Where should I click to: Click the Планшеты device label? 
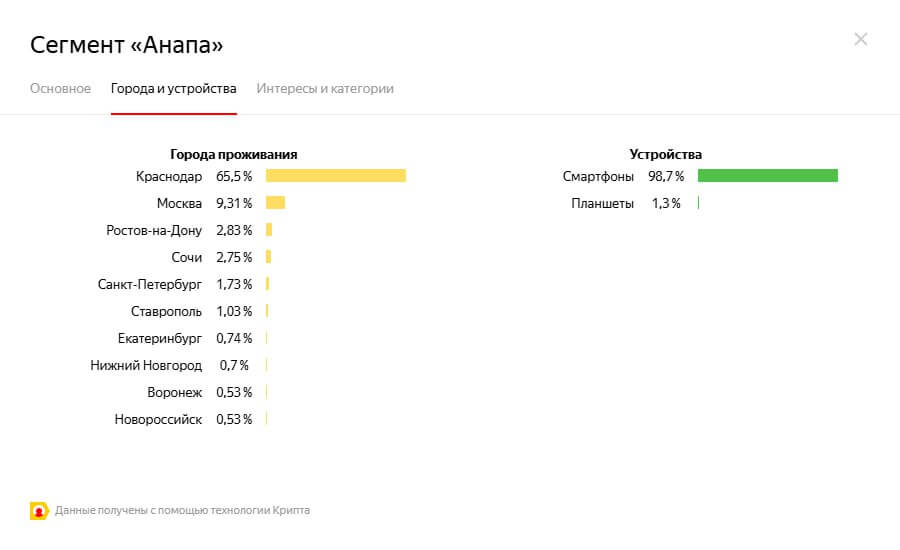coord(602,203)
